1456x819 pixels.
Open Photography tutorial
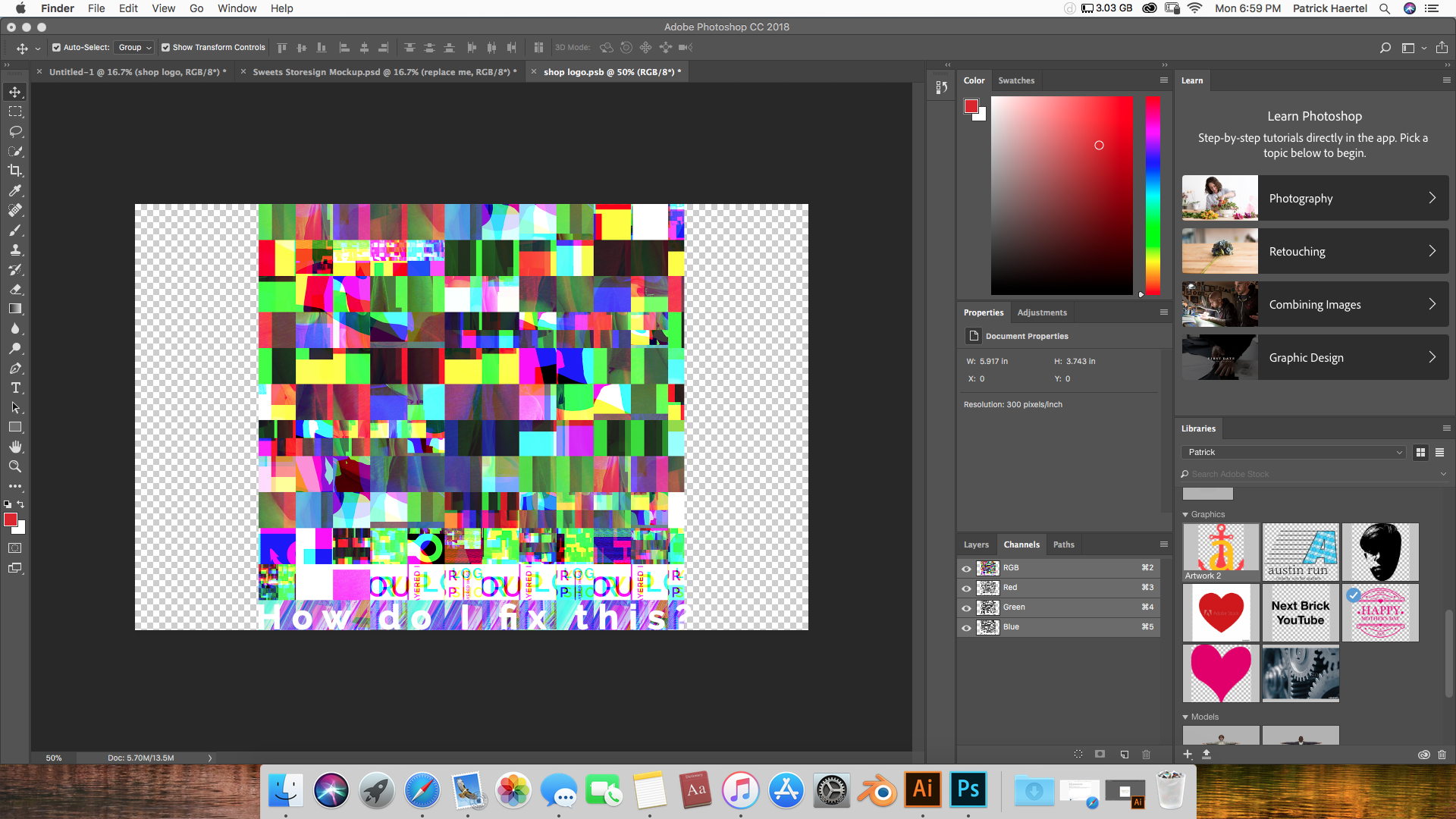1314,197
